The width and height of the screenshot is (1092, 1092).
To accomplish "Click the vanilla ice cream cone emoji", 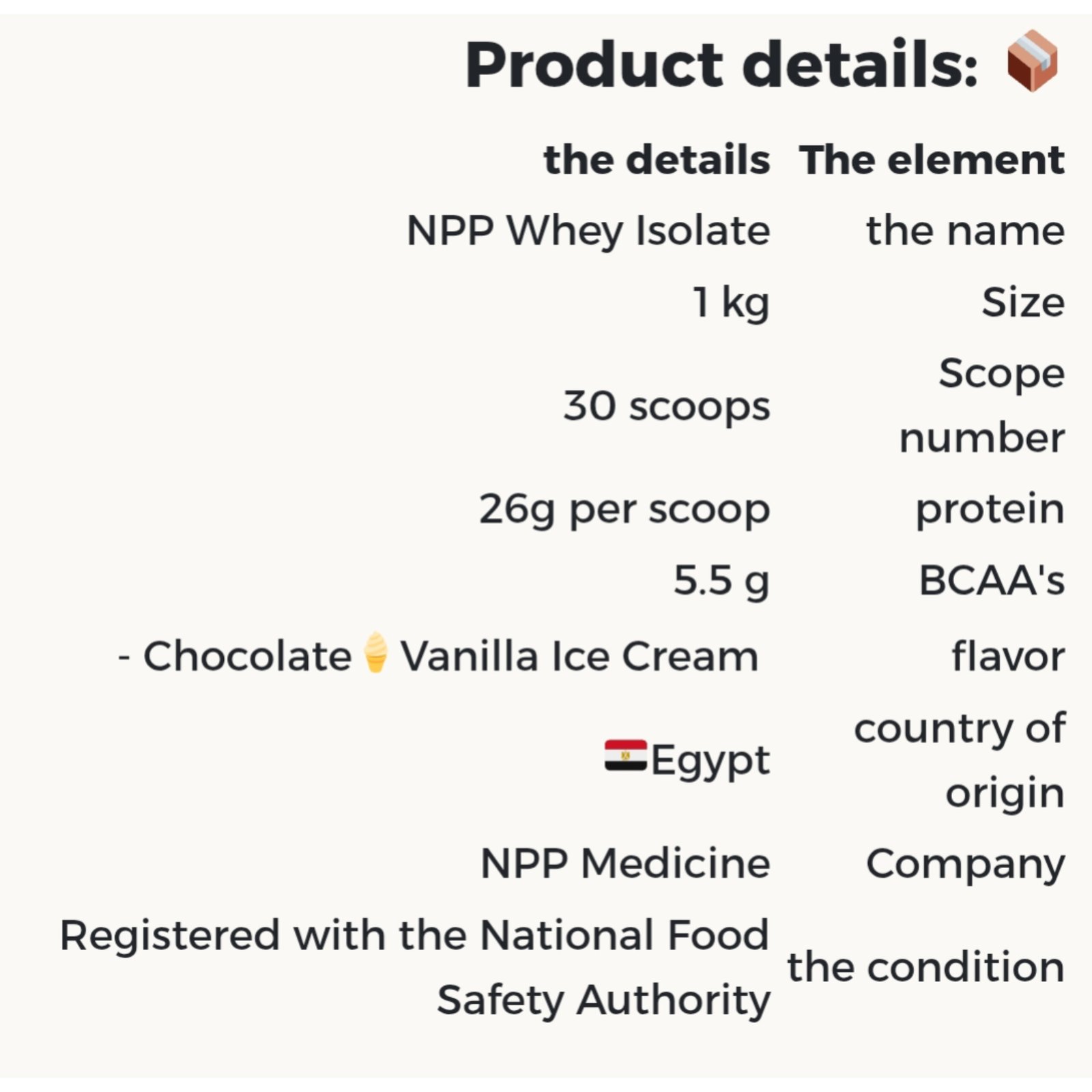I will point(375,652).
